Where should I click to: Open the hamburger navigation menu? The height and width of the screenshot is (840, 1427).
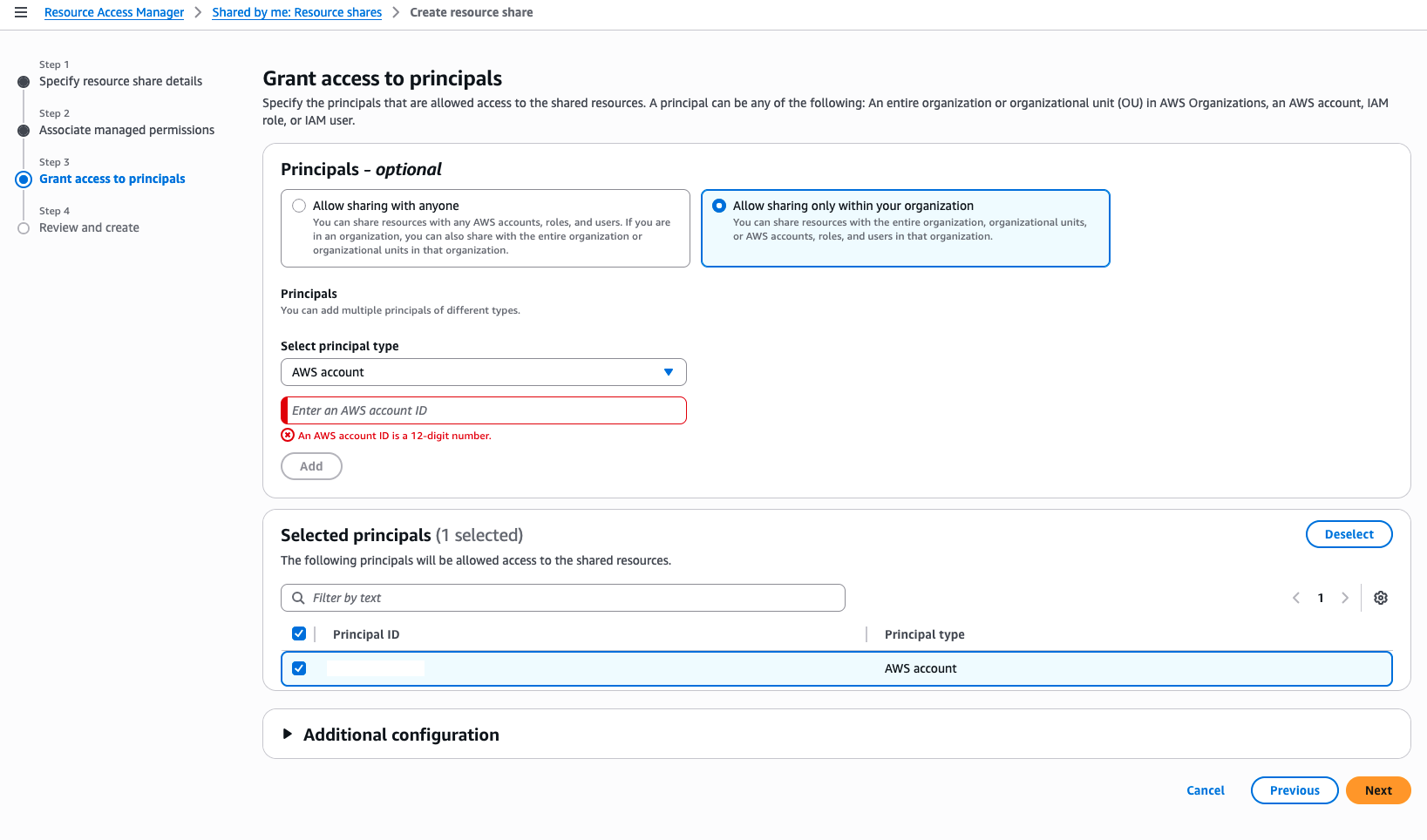tap(21, 12)
